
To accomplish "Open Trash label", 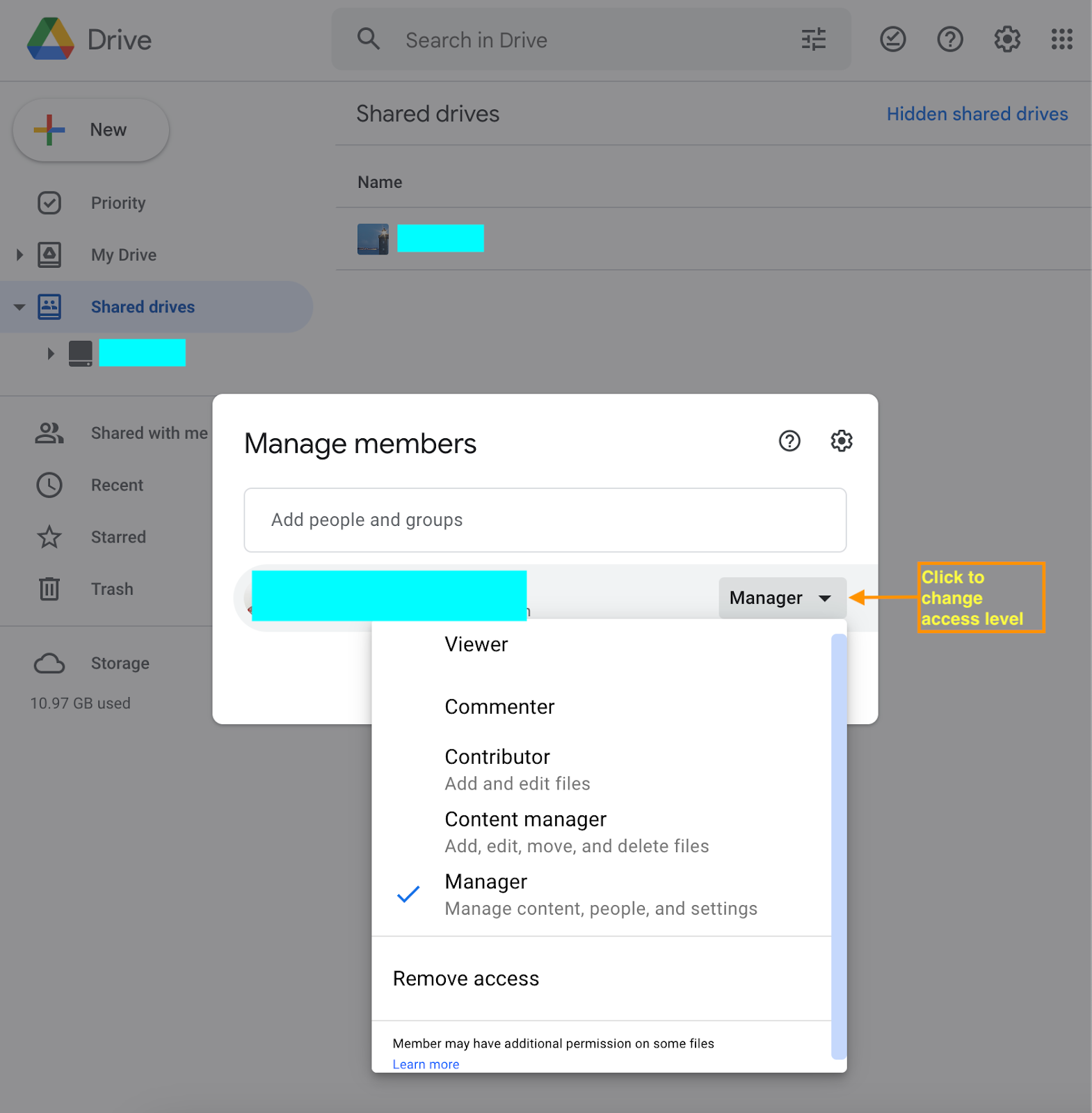I will 112,589.
